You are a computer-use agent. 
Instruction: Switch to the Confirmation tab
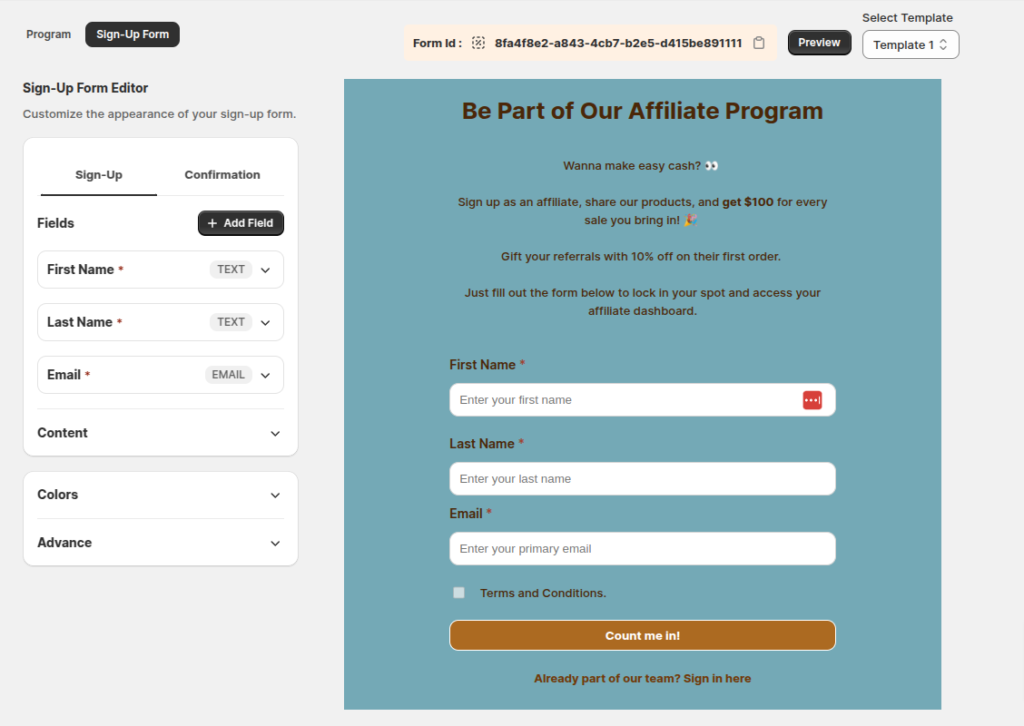pyautogui.click(x=222, y=174)
